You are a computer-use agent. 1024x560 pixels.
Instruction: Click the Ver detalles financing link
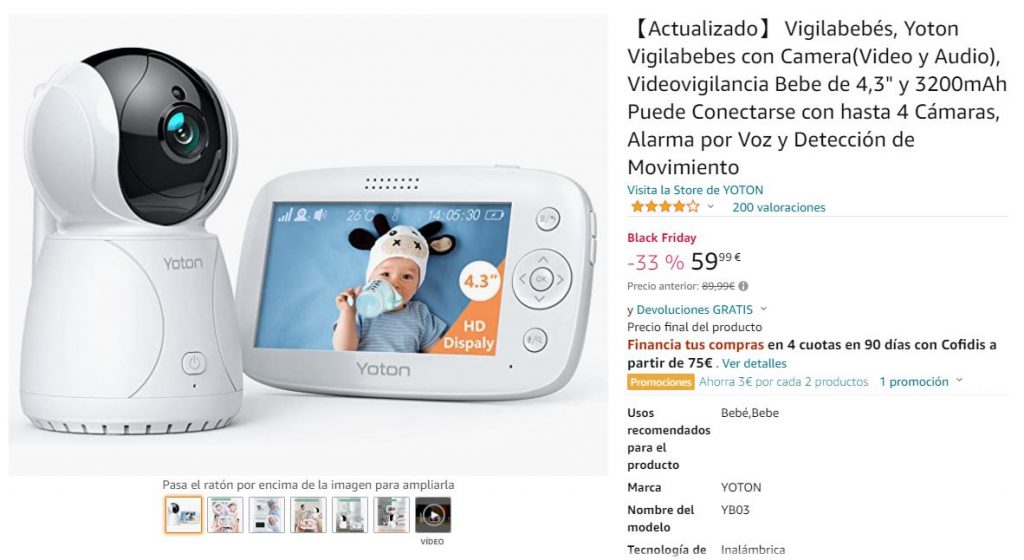(x=754, y=363)
